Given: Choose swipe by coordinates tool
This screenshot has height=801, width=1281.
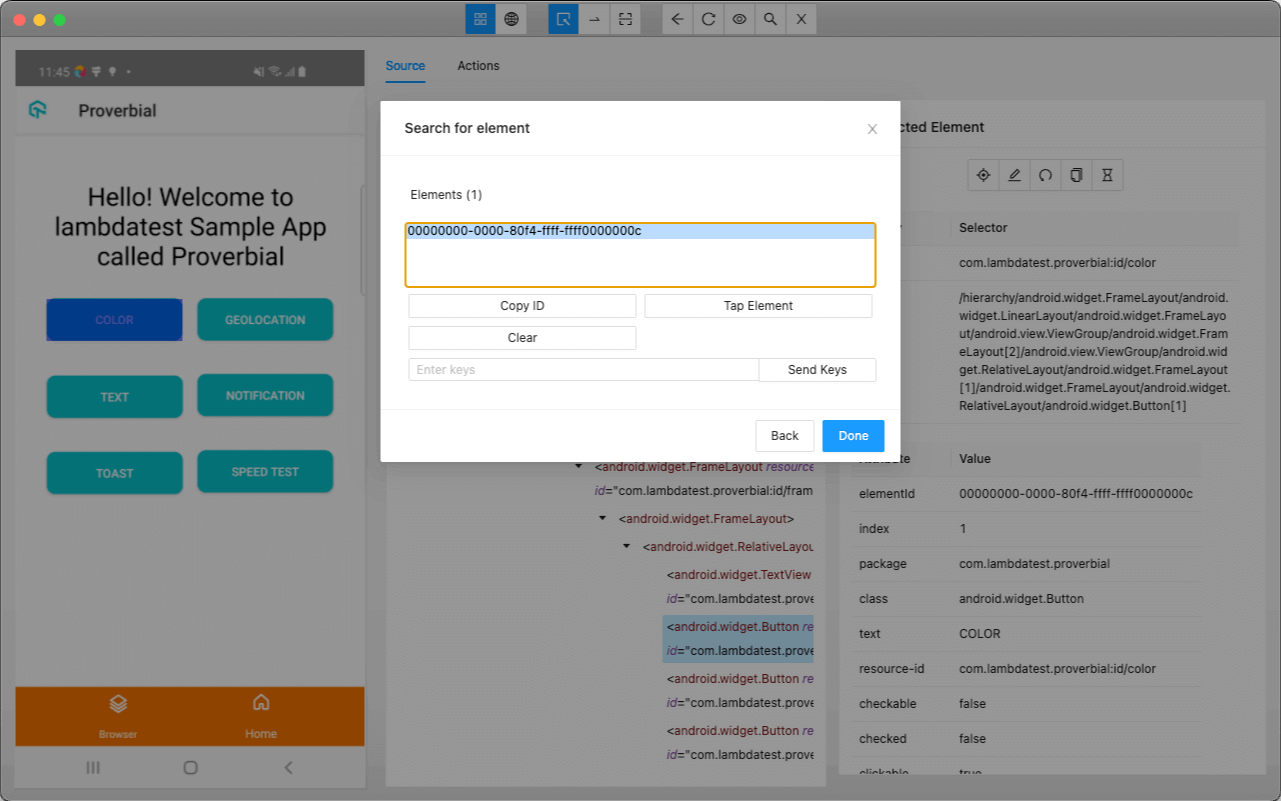Looking at the screenshot, I should coord(594,19).
